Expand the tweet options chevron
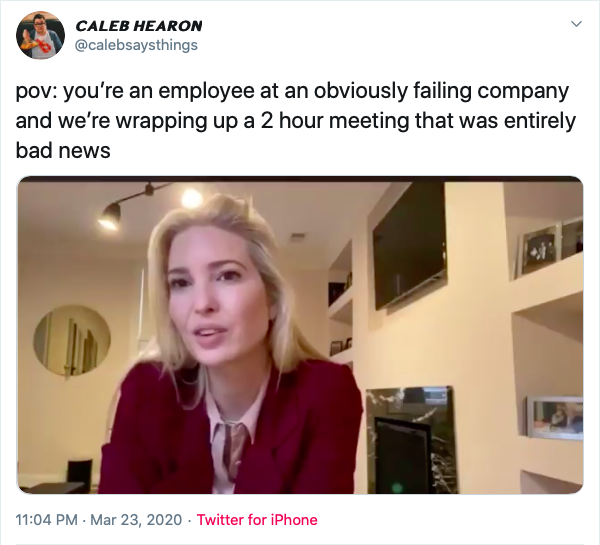The image size is (600, 545). 575,23
